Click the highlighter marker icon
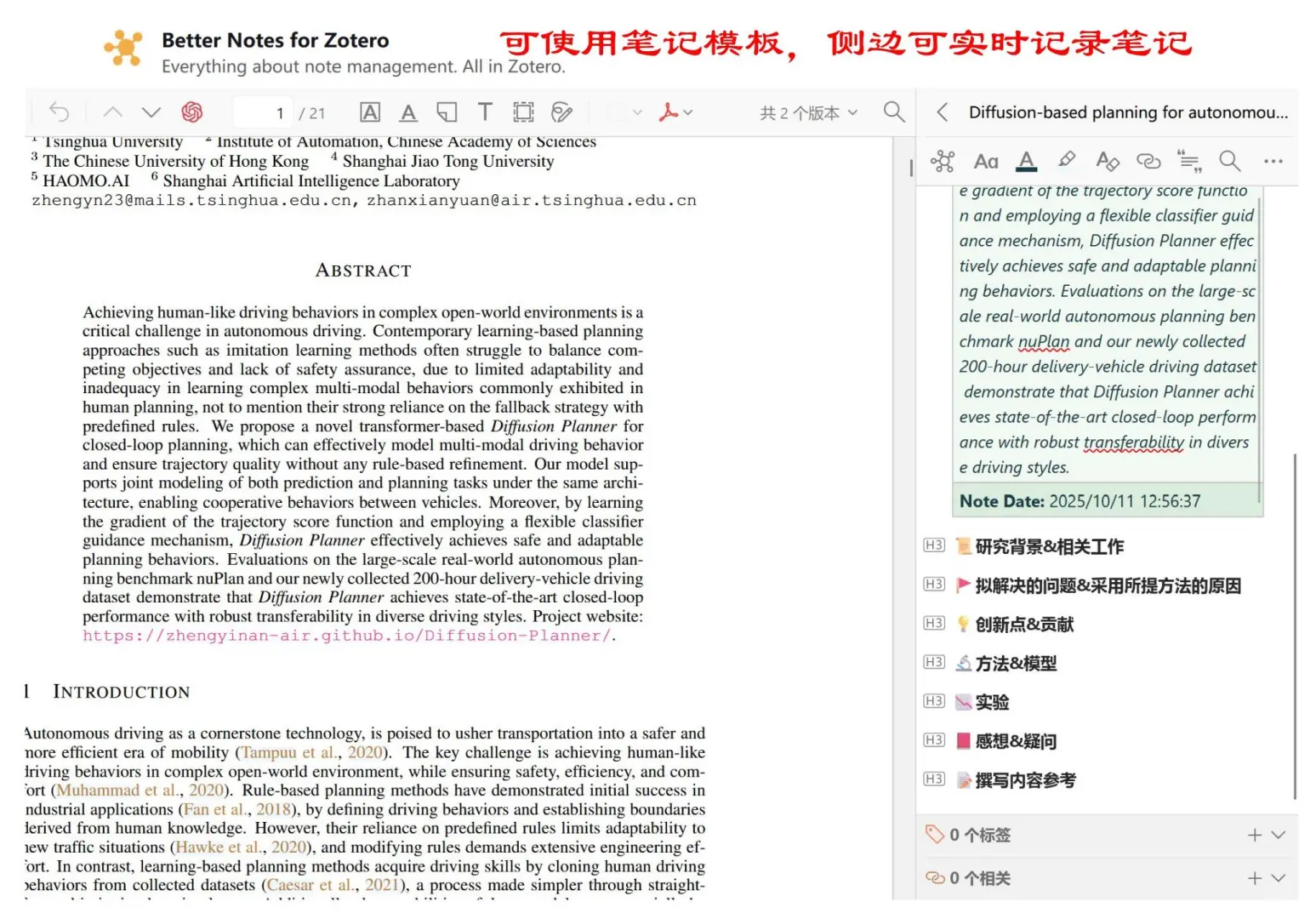The image size is (1316, 919). pos(1066,160)
